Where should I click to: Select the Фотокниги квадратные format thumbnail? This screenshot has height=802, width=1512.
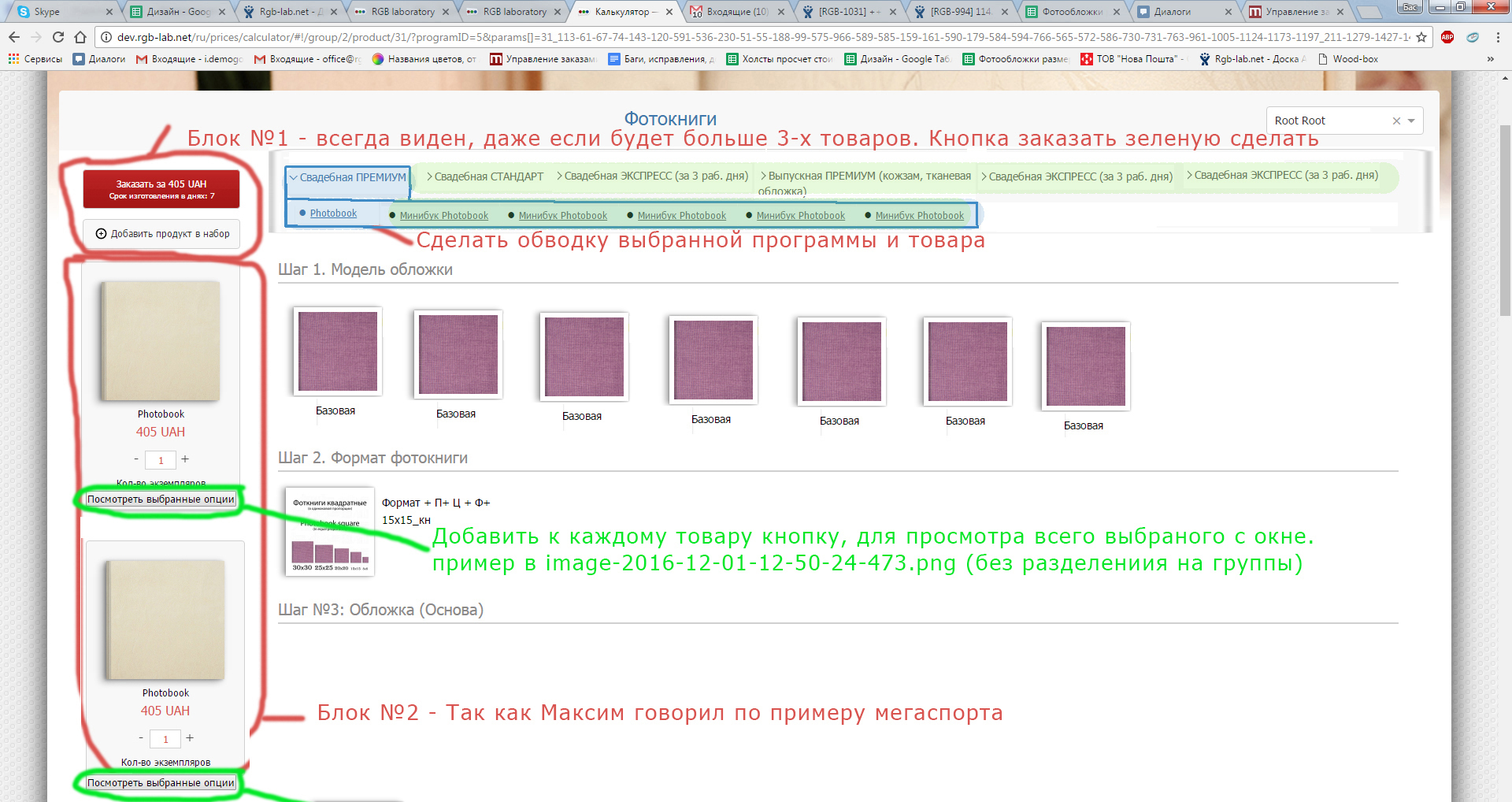coord(330,532)
